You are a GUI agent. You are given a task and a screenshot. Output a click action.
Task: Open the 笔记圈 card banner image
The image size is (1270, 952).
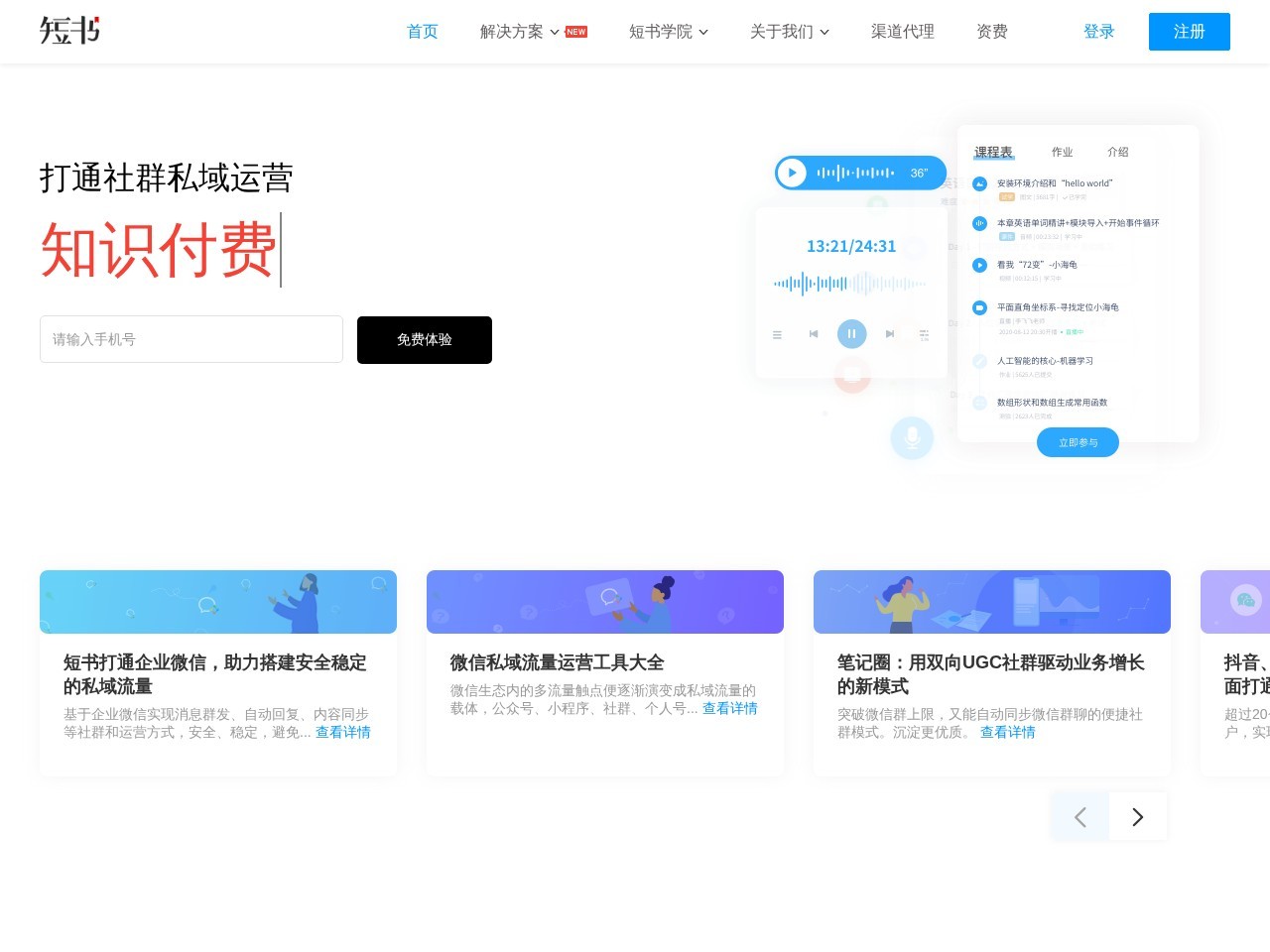click(992, 602)
